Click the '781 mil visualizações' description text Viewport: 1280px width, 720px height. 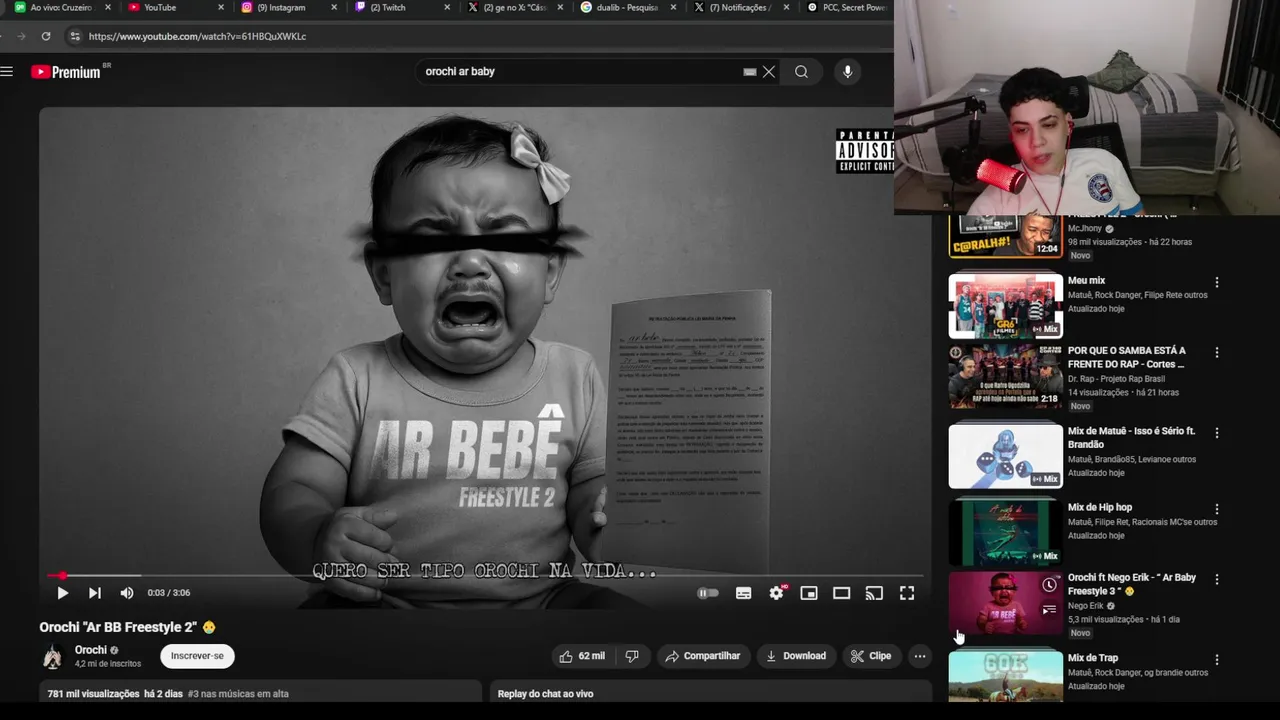point(93,694)
